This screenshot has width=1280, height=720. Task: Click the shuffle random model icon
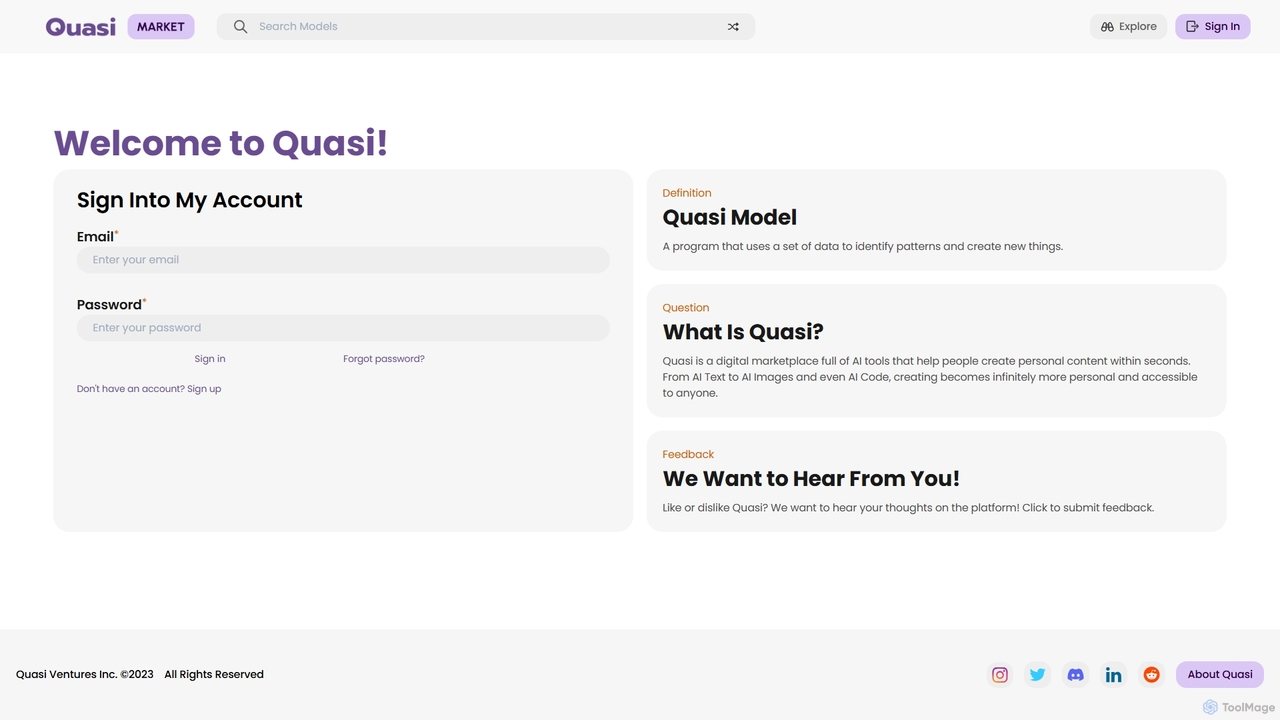pyautogui.click(x=733, y=27)
